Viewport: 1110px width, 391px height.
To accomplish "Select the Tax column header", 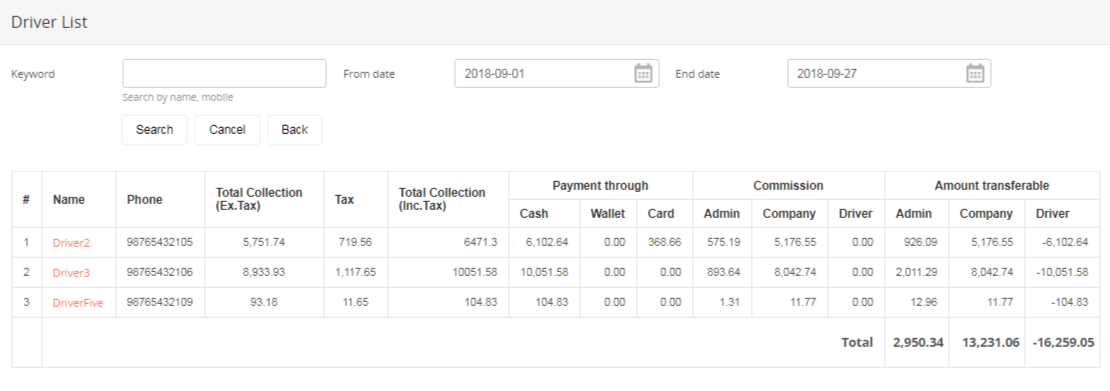I will pyautogui.click(x=344, y=200).
